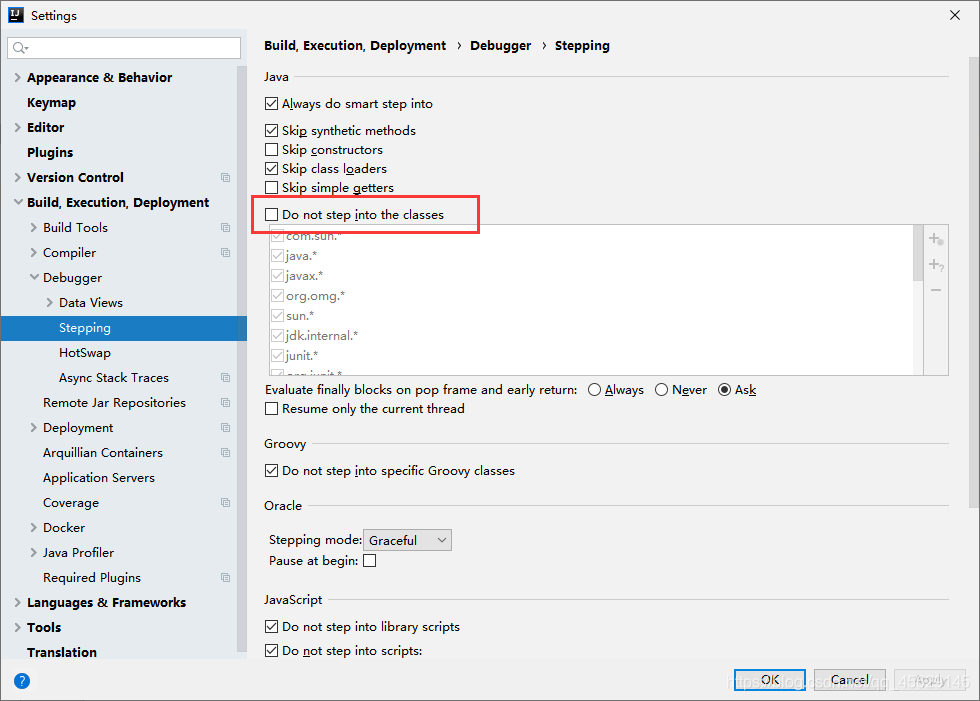The height and width of the screenshot is (701, 980).
Task: Click the add class button with plus icon
Action: [x=936, y=239]
